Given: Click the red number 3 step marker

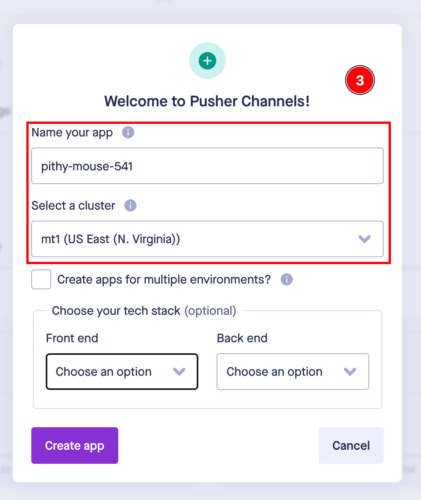Looking at the screenshot, I should (x=360, y=80).
